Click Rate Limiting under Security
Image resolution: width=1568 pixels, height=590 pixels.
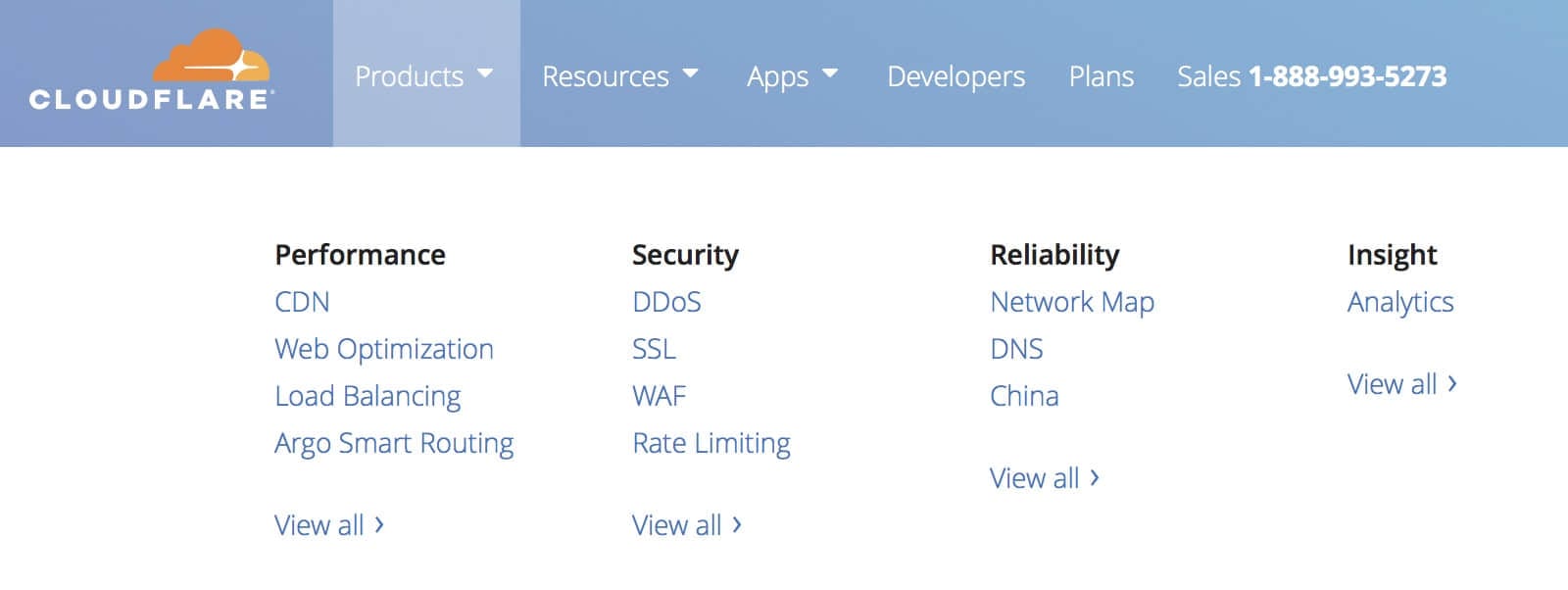point(710,443)
